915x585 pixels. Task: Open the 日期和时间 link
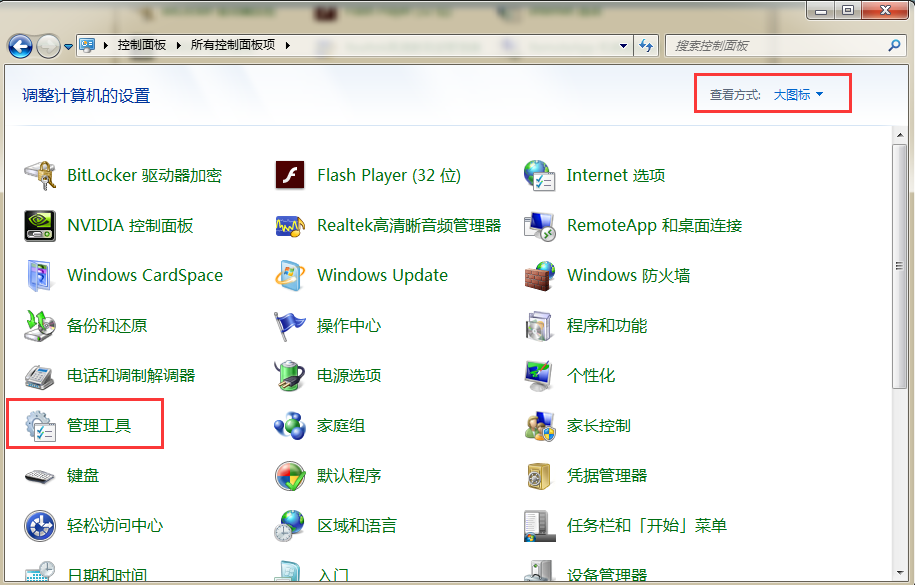pos(107,574)
